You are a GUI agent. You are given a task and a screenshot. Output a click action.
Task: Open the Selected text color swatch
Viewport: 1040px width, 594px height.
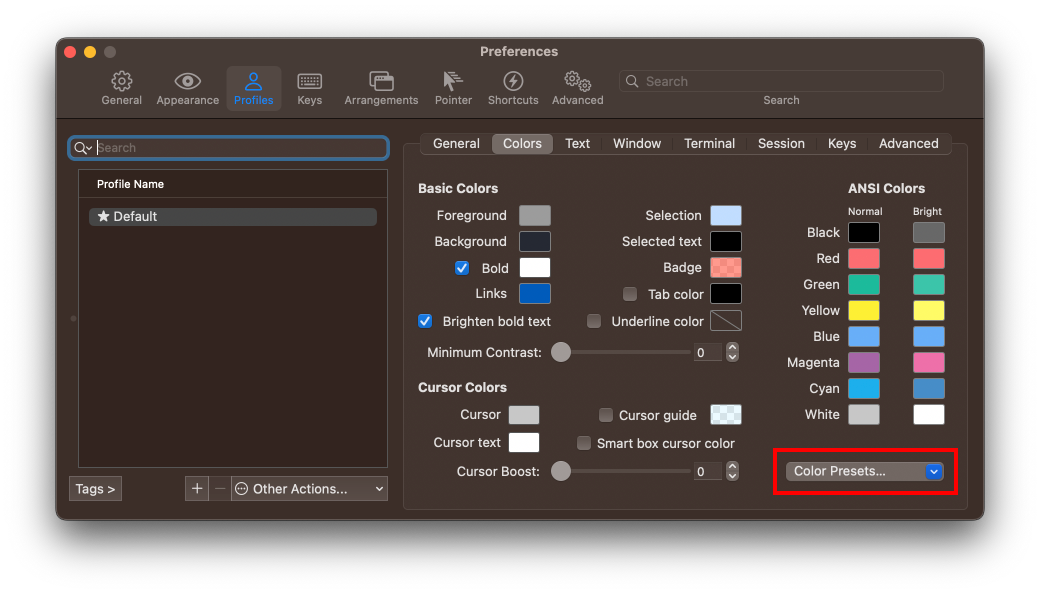[726, 241]
